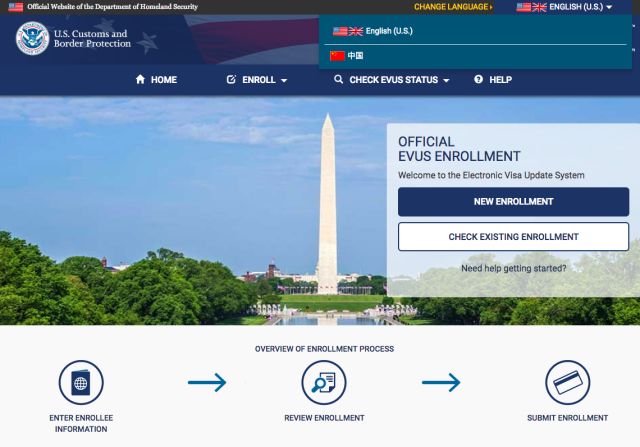Click the CHANGE LANGUAGE label
The height and width of the screenshot is (447, 640).
tap(453, 7)
